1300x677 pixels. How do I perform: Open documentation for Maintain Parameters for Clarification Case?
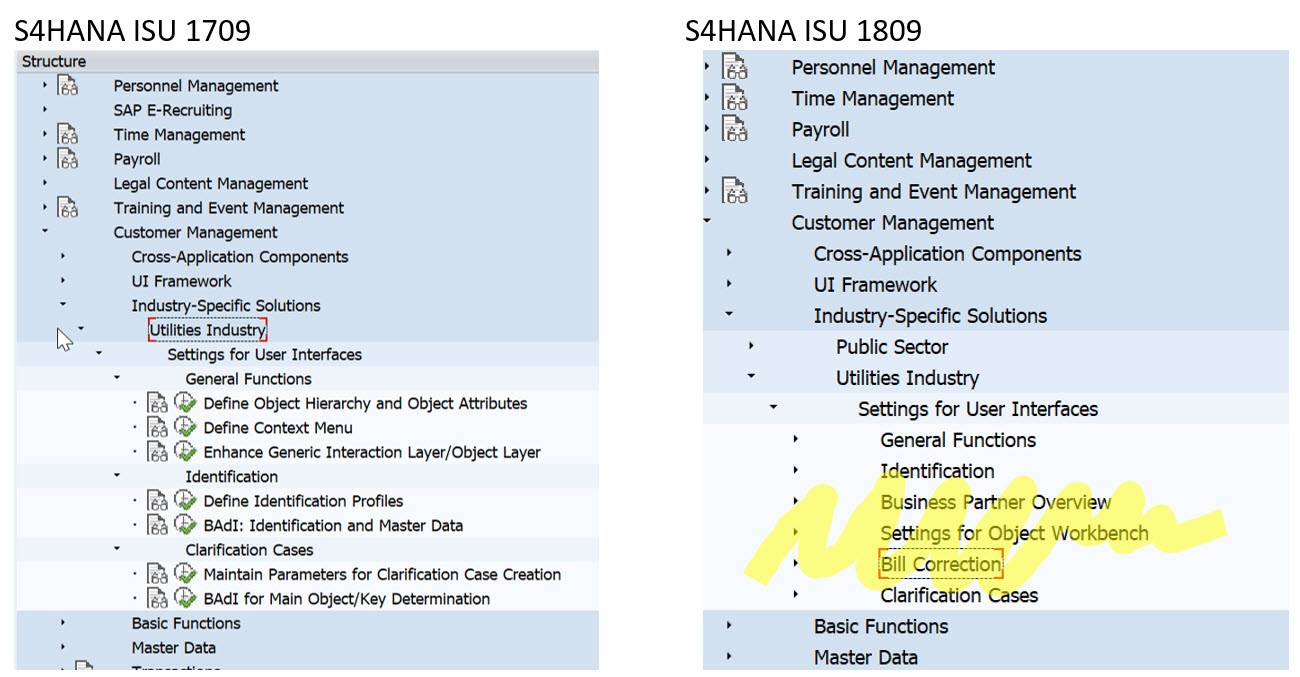158,574
